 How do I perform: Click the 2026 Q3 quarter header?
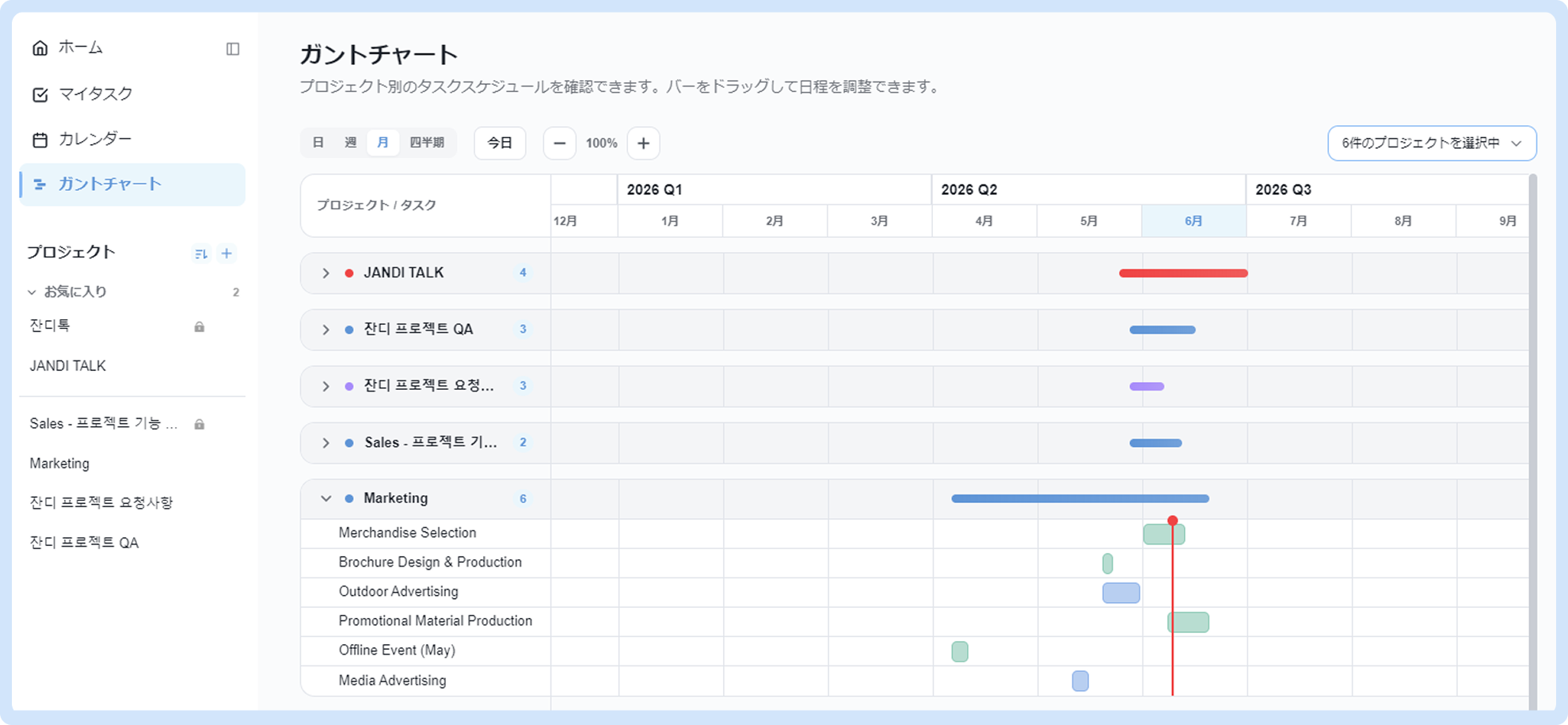coord(1387,190)
